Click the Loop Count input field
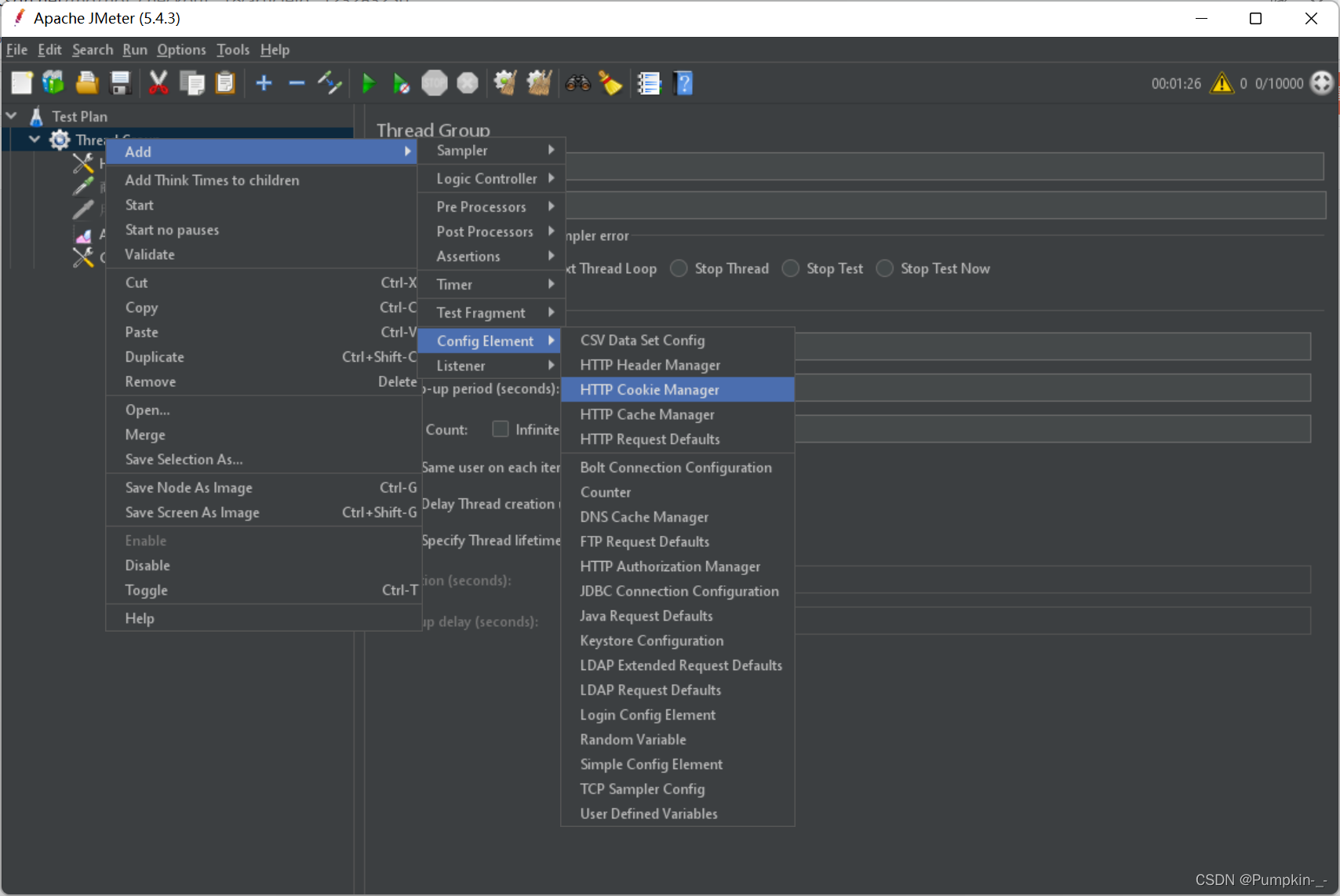This screenshot has height=896, width=1340. [x=1052, y=429]
